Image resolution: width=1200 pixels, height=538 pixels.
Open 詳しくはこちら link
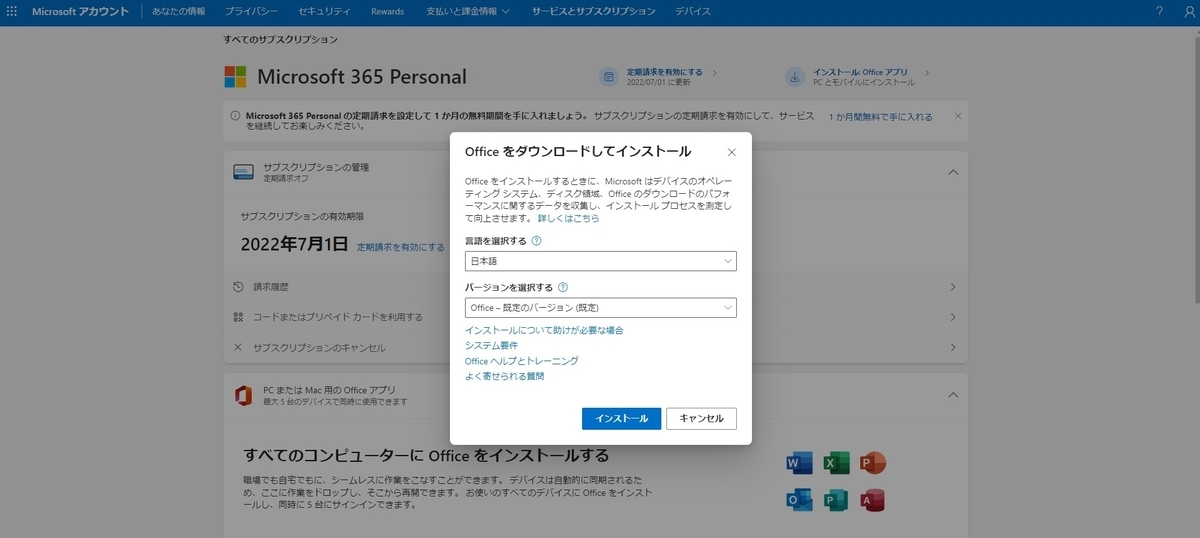click(569, 217)
